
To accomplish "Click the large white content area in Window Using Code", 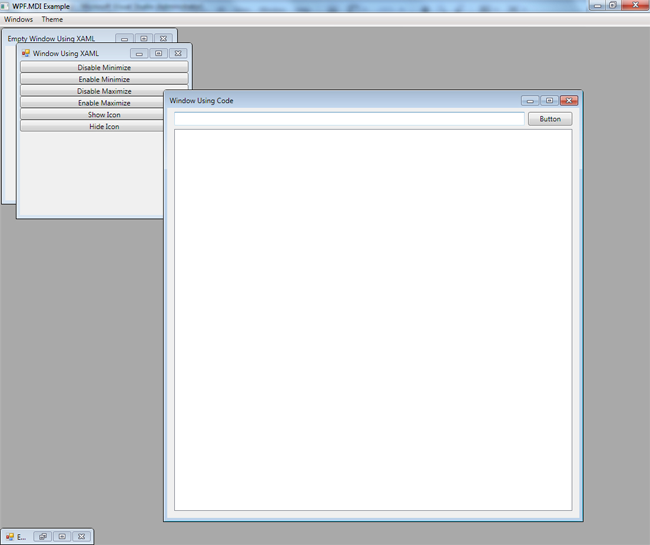I will [x=373, y=320].
